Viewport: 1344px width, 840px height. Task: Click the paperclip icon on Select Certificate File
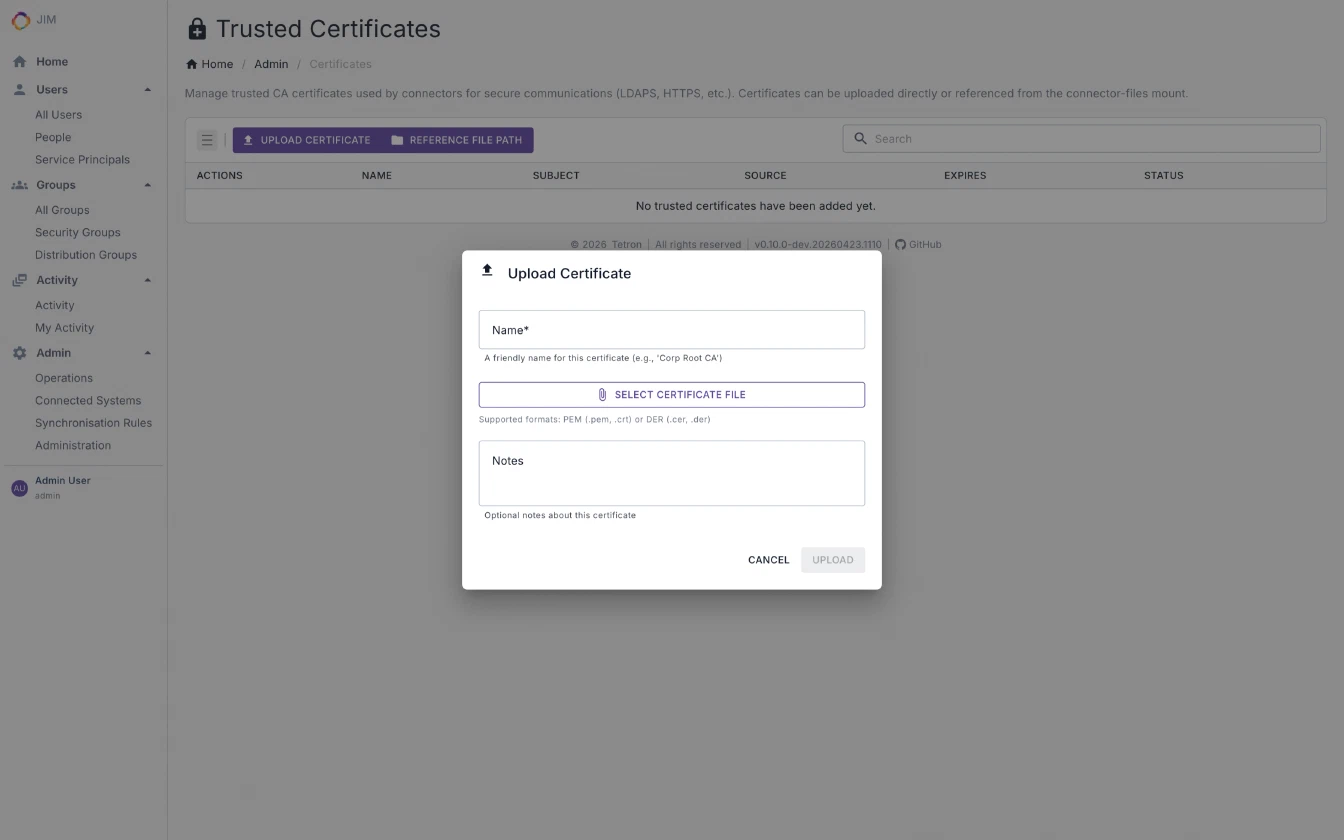[x=602, y=394]
